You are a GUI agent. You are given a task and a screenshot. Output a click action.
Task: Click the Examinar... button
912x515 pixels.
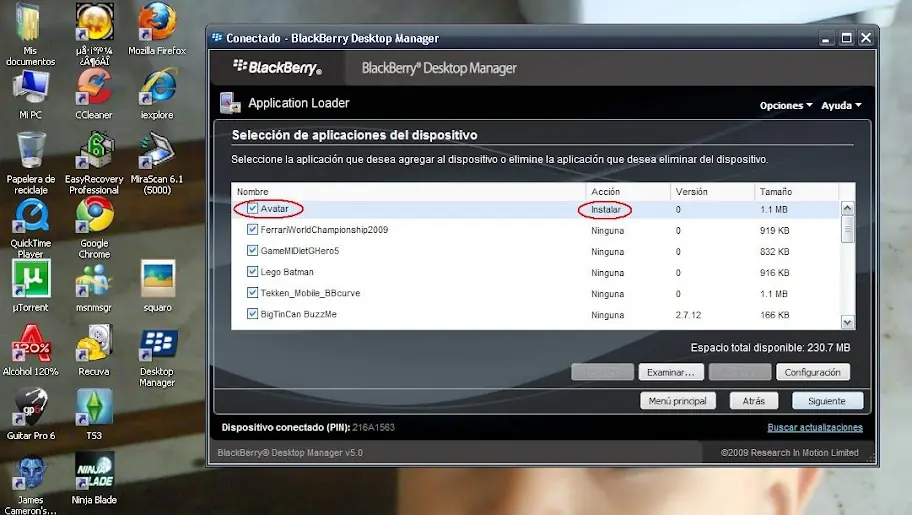coord(671,372)
